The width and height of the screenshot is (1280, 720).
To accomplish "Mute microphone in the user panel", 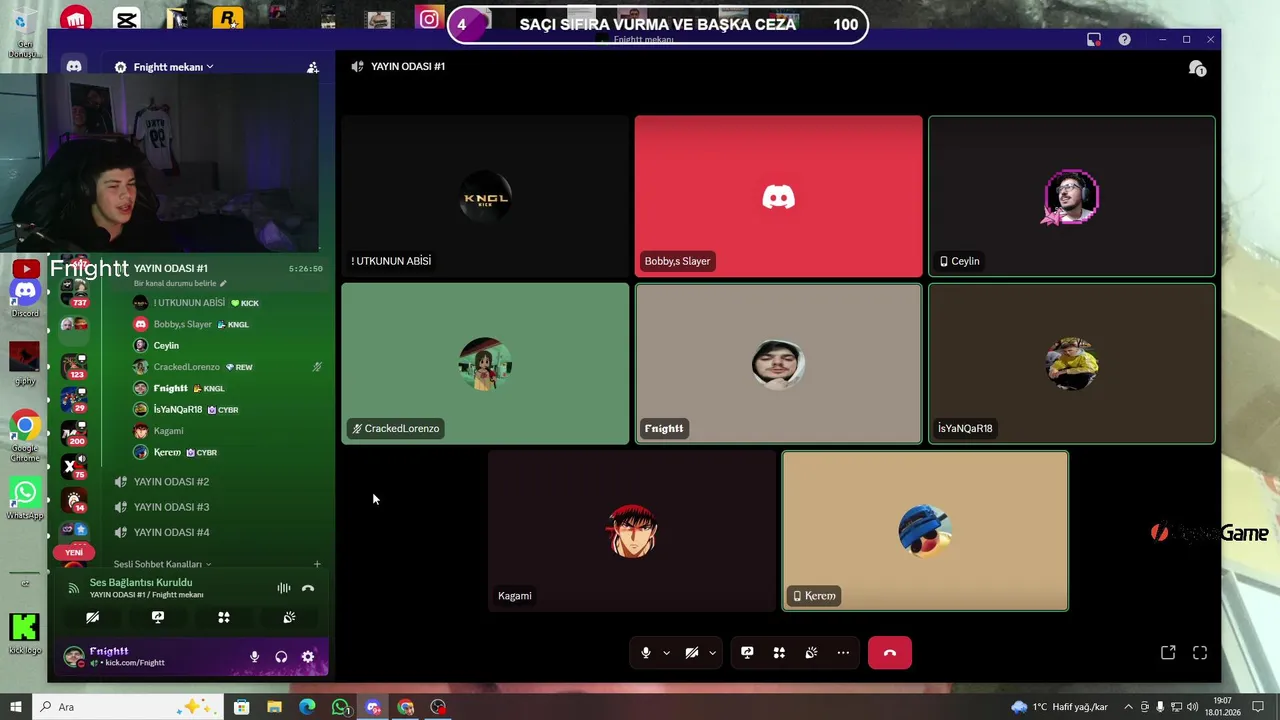I will coord(254,657).
